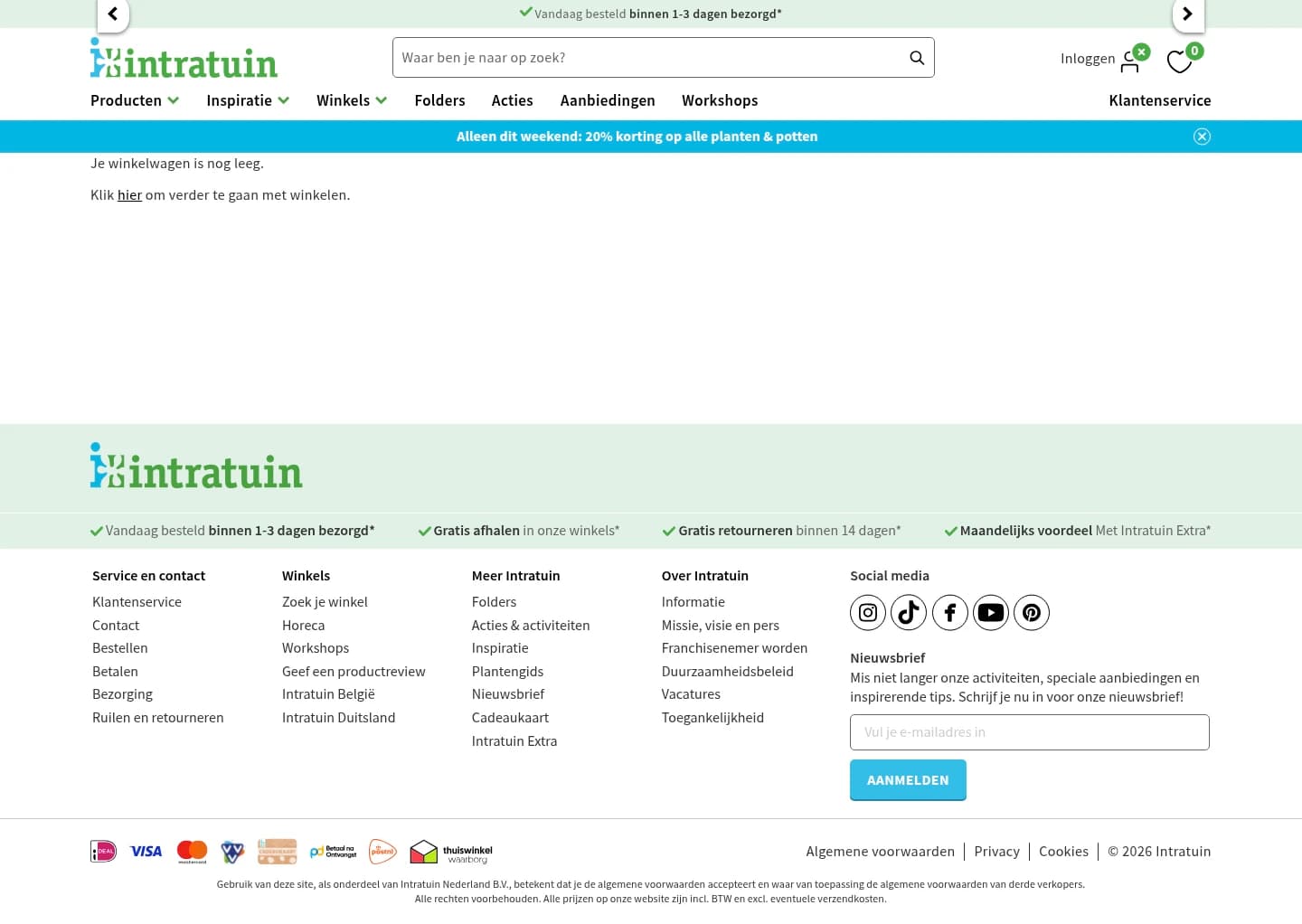Select the Pinterest icon
The height and width of the screenshot is (924, 1302).
tap(1032, 612)
